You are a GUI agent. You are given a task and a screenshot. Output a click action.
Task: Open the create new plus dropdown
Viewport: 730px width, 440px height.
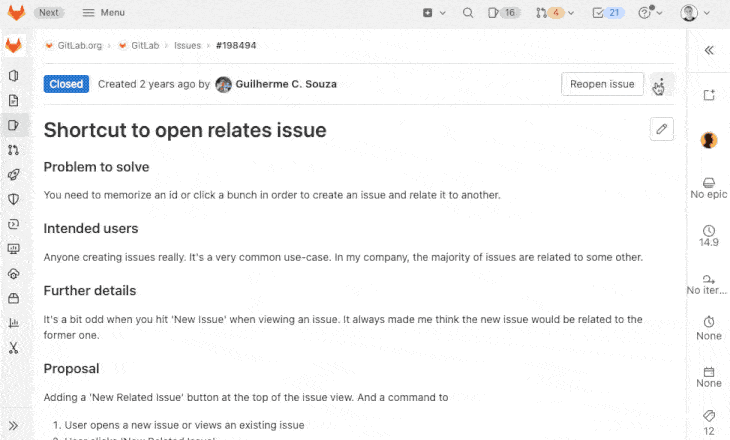click(x=434, y=13)
